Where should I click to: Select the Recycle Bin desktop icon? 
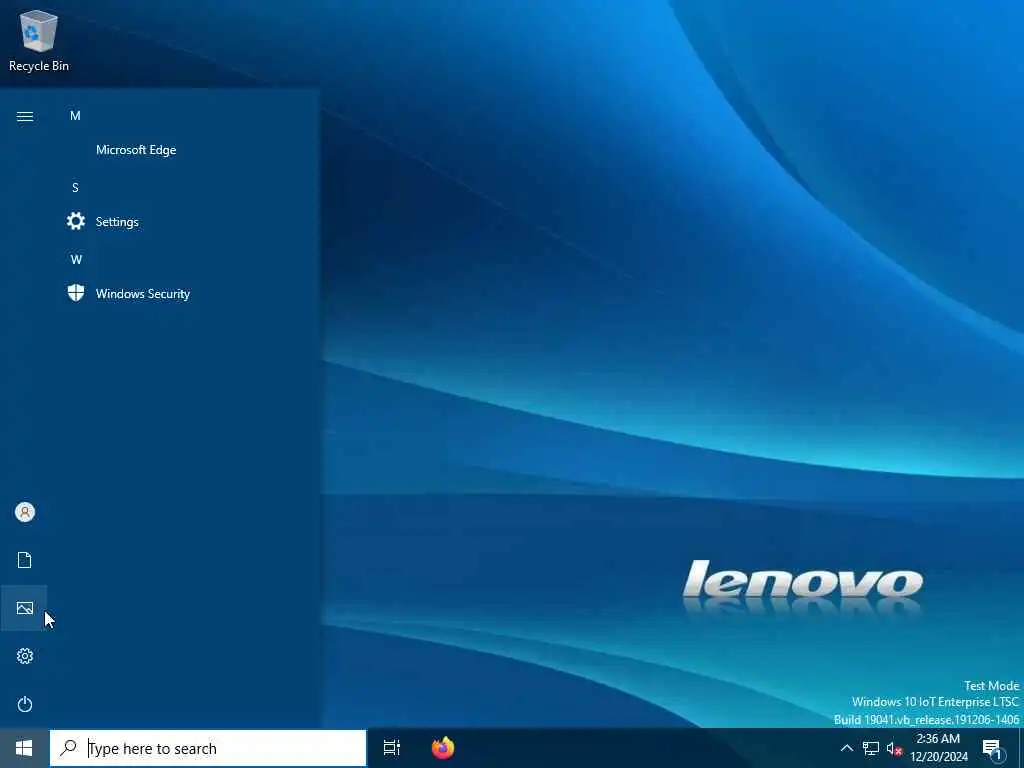pos(39,40)
